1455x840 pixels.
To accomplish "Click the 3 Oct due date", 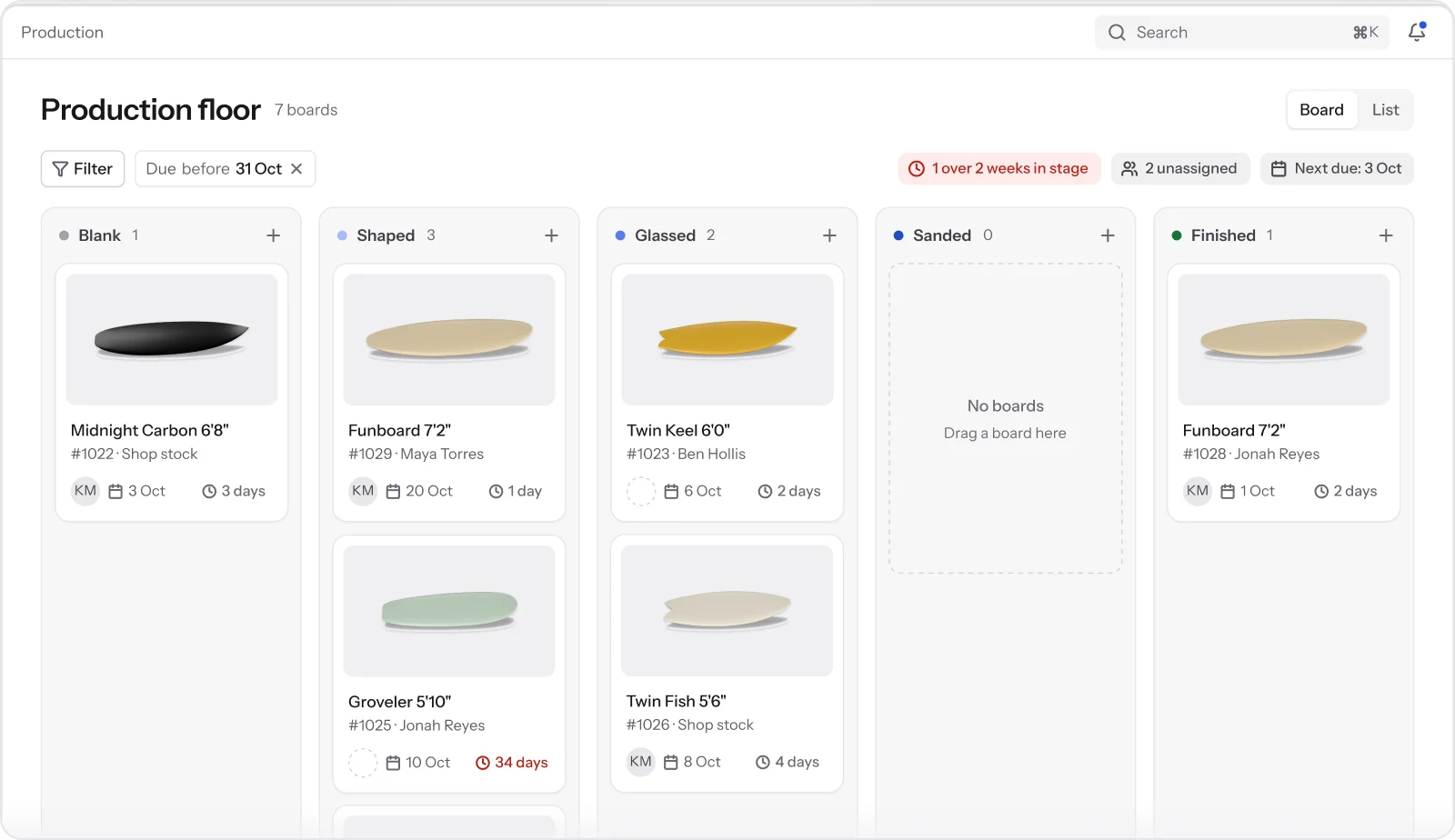I will (x=137, y=492).
